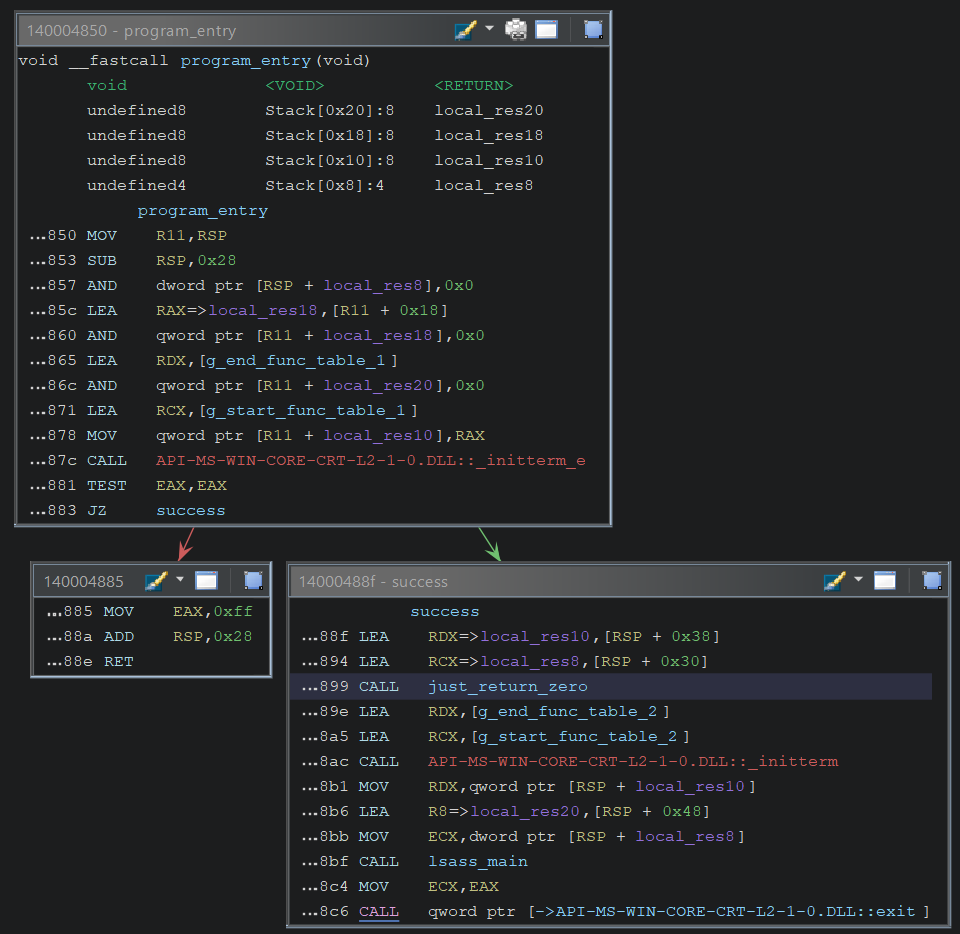This screenshot has width=960, height=934.
Task: Click the window view icon in success block
Action: pyautogui.click(x=885, y=580)
